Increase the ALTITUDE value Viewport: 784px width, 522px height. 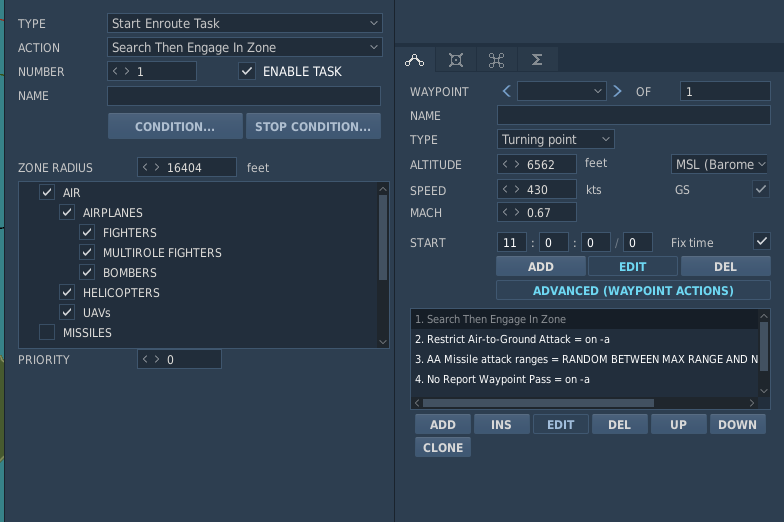pos(517,164)
